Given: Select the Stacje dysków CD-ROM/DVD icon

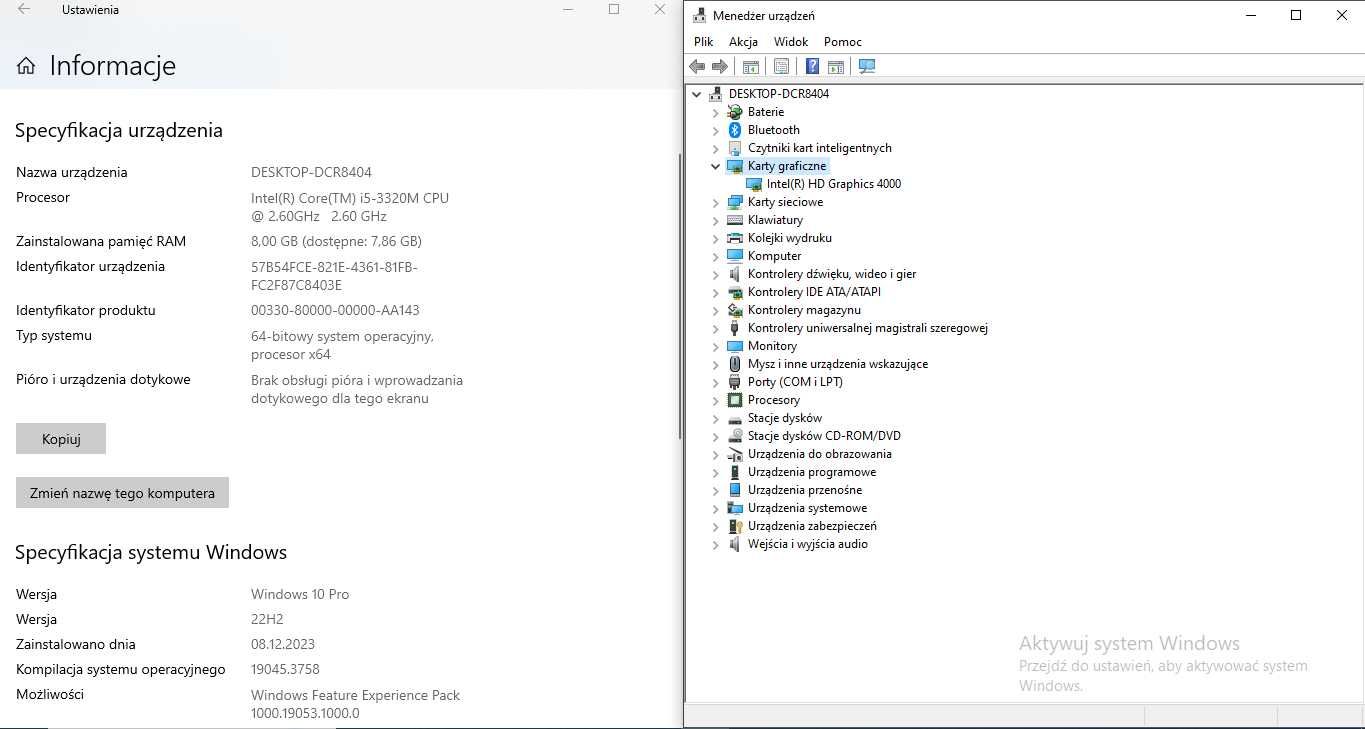Looking at the screenshot, I should pyautogui.click(x=735, y=436).
